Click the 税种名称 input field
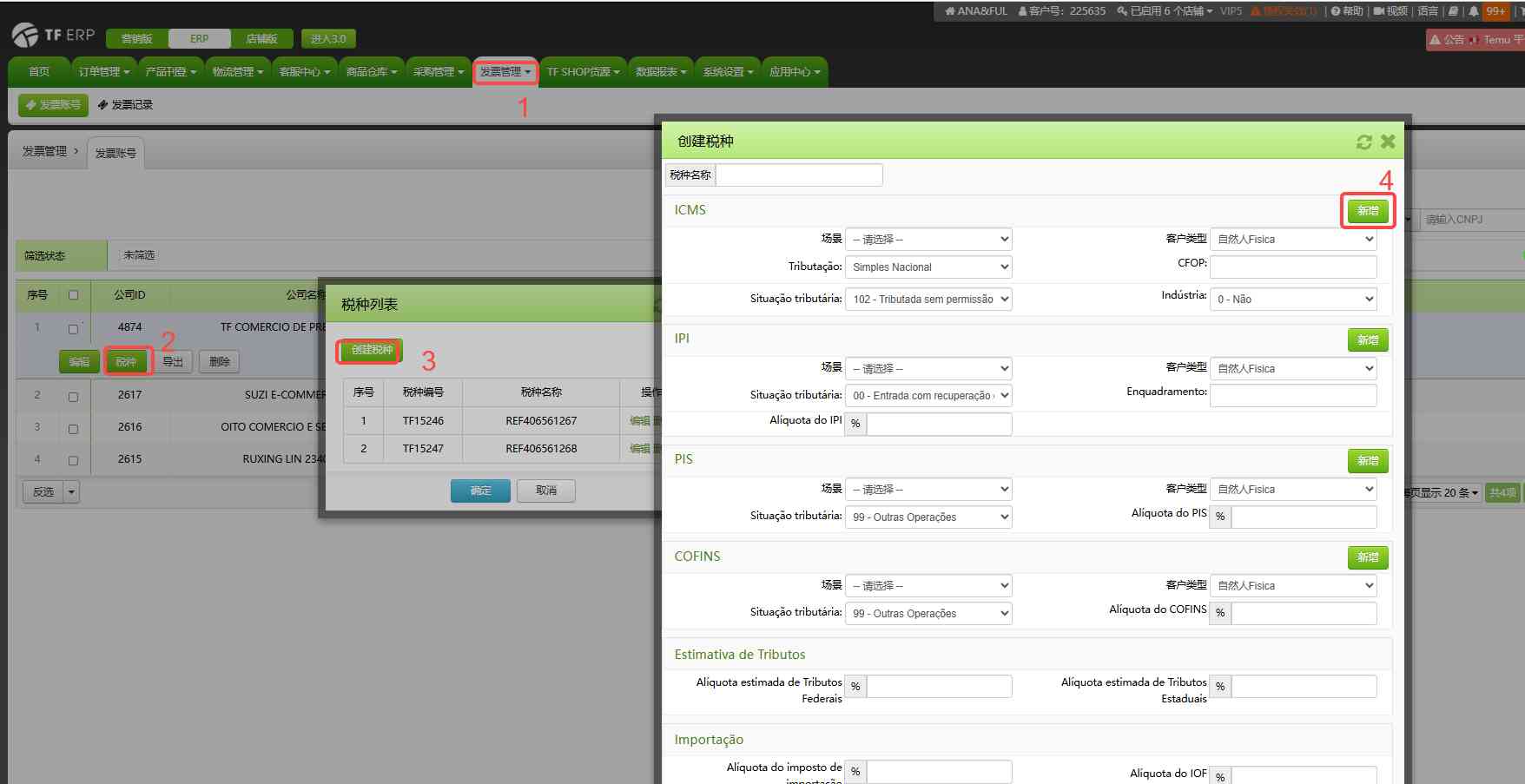This screenshot has width=1525, height=784. pyautogui.click(x=798, y=175)
